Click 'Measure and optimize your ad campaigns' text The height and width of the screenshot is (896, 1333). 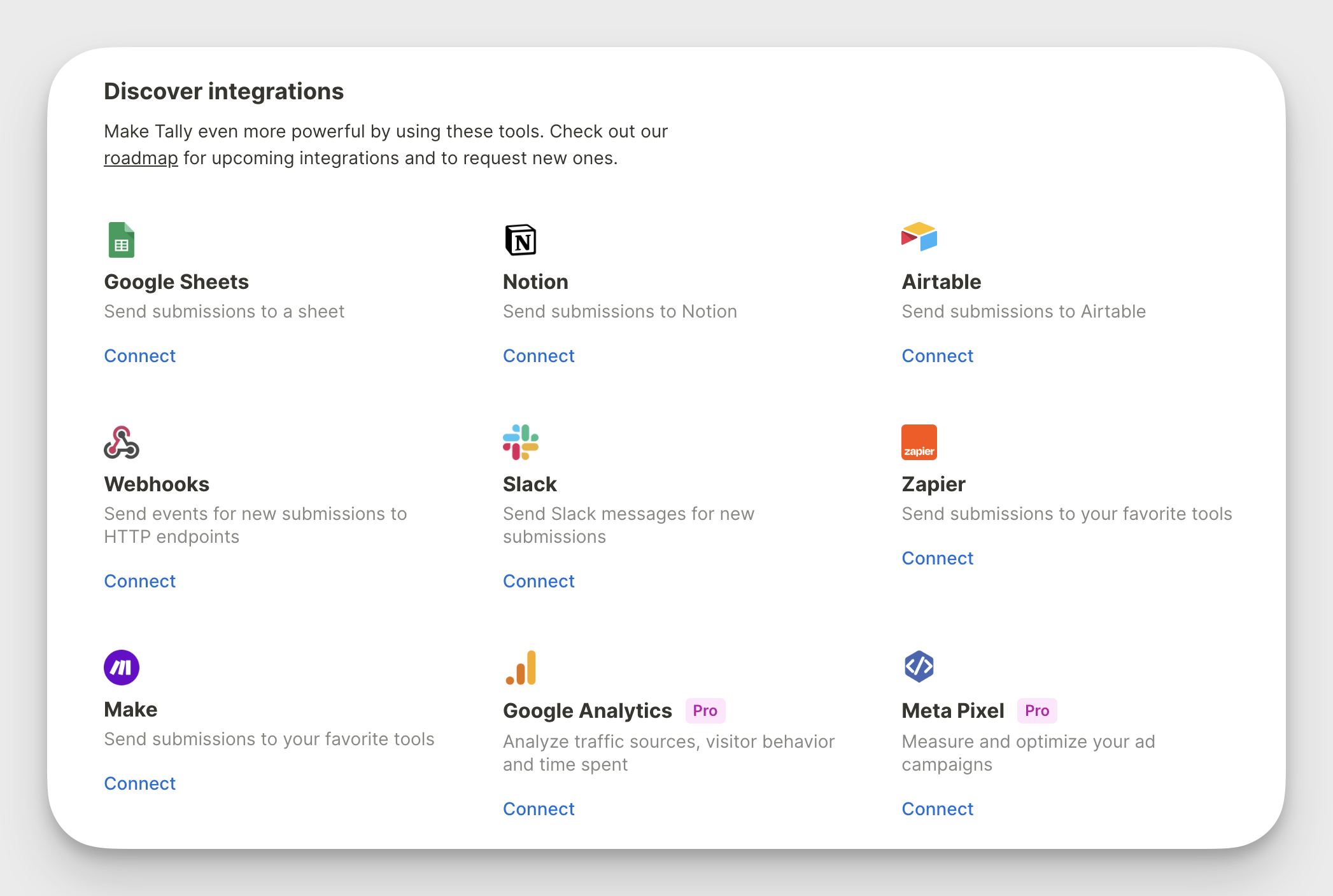tap(1028, 753)
